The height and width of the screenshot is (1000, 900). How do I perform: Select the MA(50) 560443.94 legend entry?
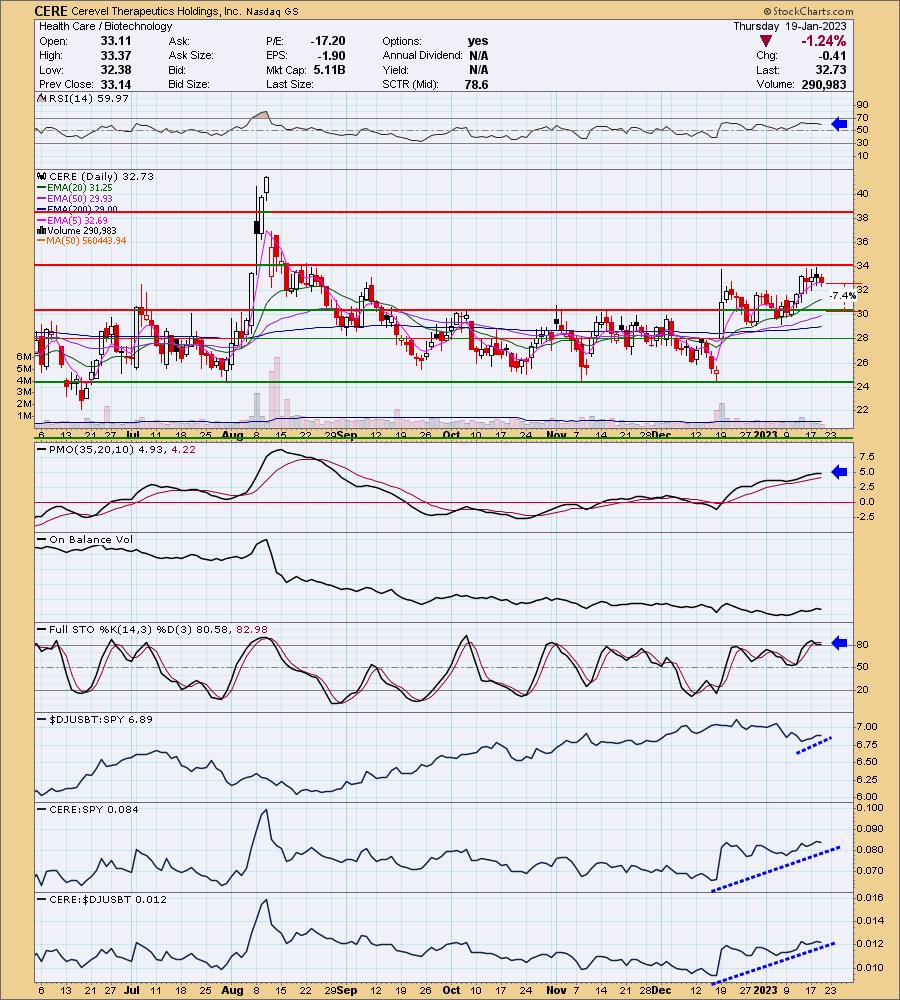86,241
